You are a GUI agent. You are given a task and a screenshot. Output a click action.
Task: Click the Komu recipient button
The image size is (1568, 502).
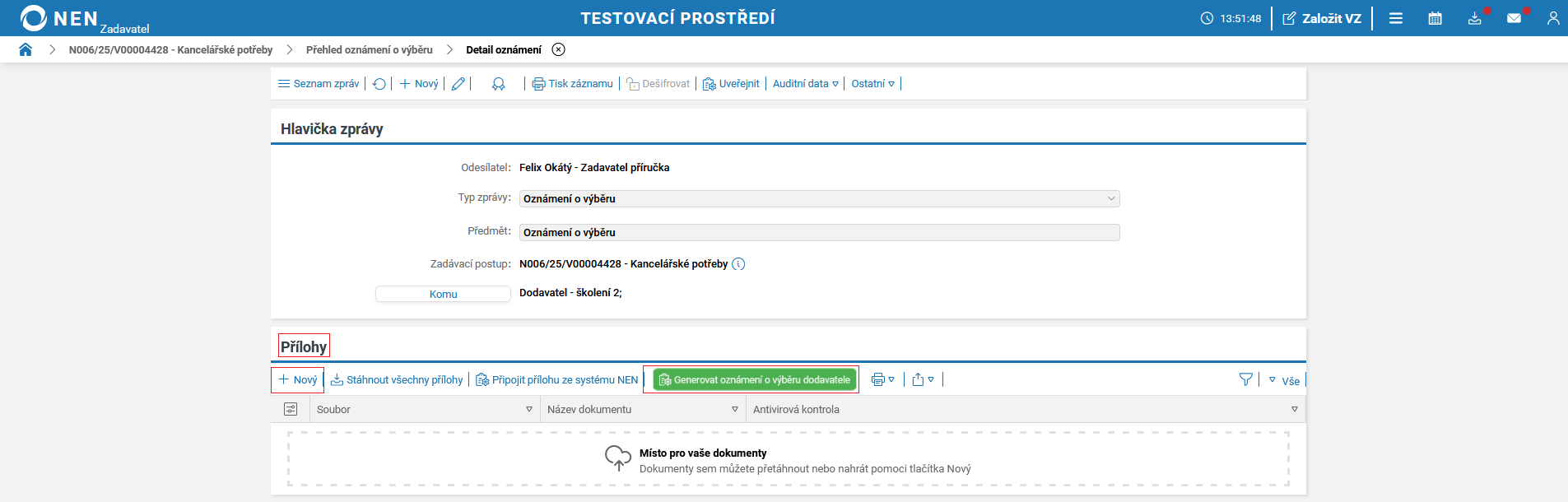pos(443,294)
